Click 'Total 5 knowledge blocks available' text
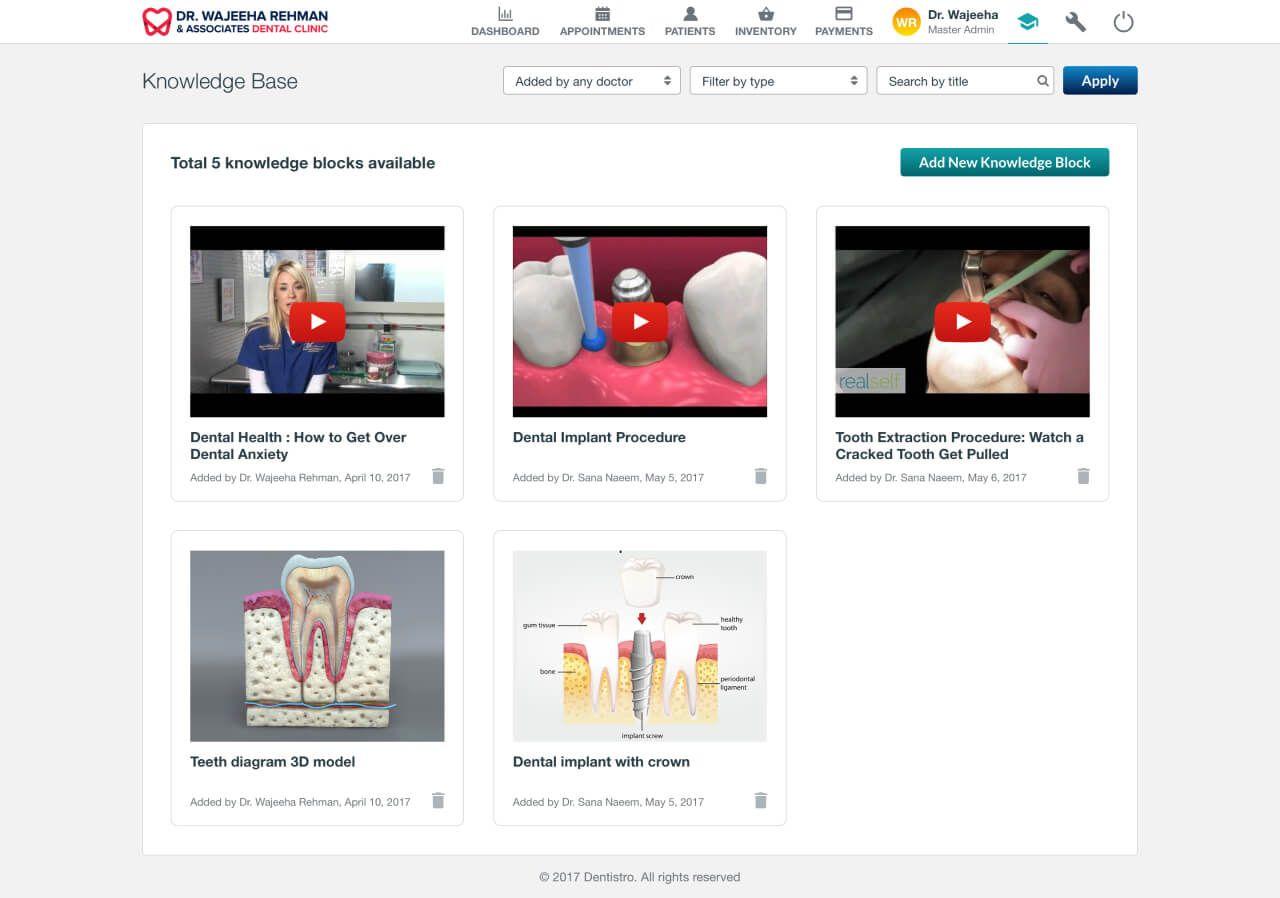This screenshot has width=1280, height=898. (303, 163)
